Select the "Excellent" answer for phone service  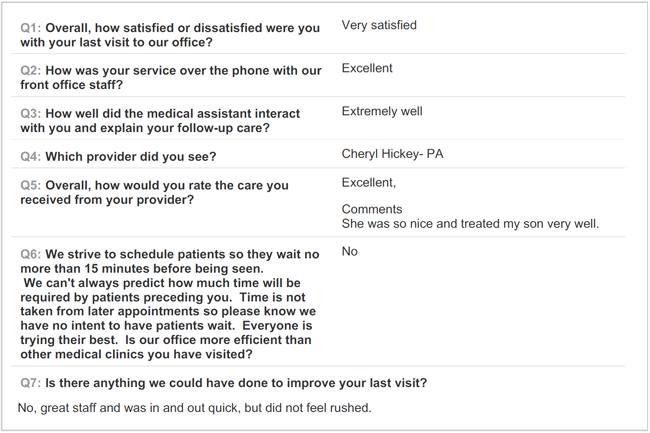(367, 68)
